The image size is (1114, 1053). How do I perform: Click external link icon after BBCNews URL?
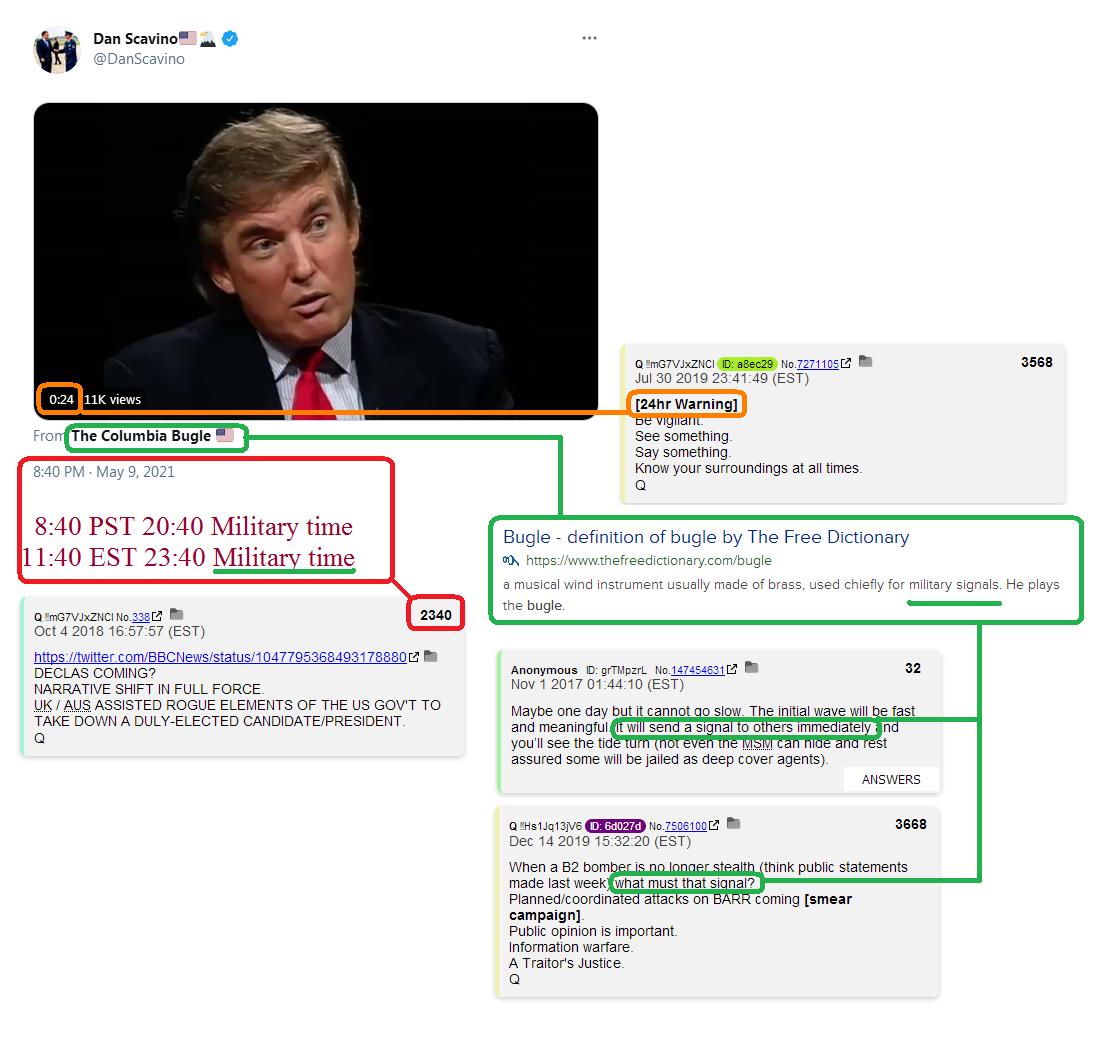(x=414, y=657)
